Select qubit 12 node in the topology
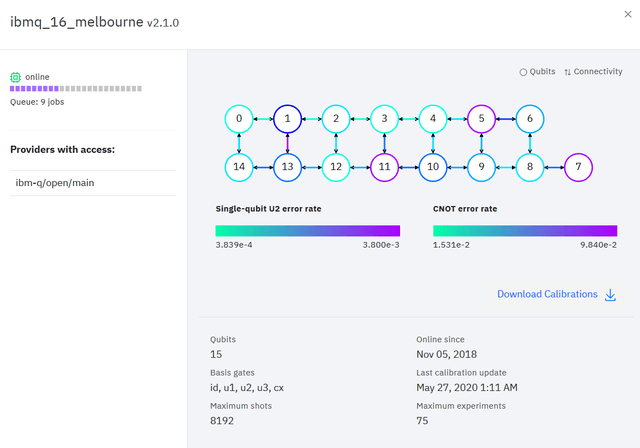Image resolution: width=640 pixels, height=448 pixels. coord(336,167)
